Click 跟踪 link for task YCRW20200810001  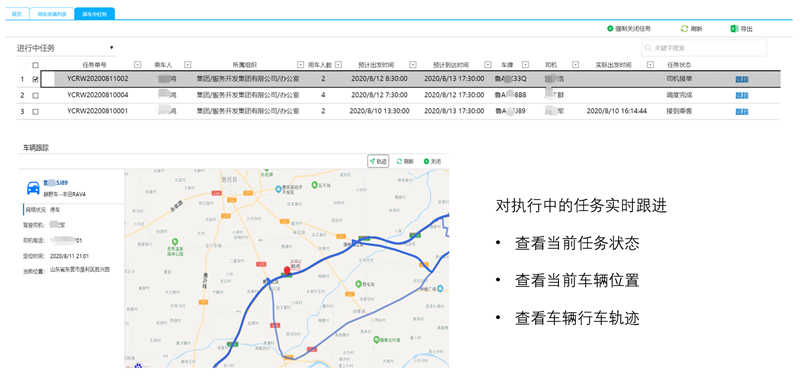(742, 111)
